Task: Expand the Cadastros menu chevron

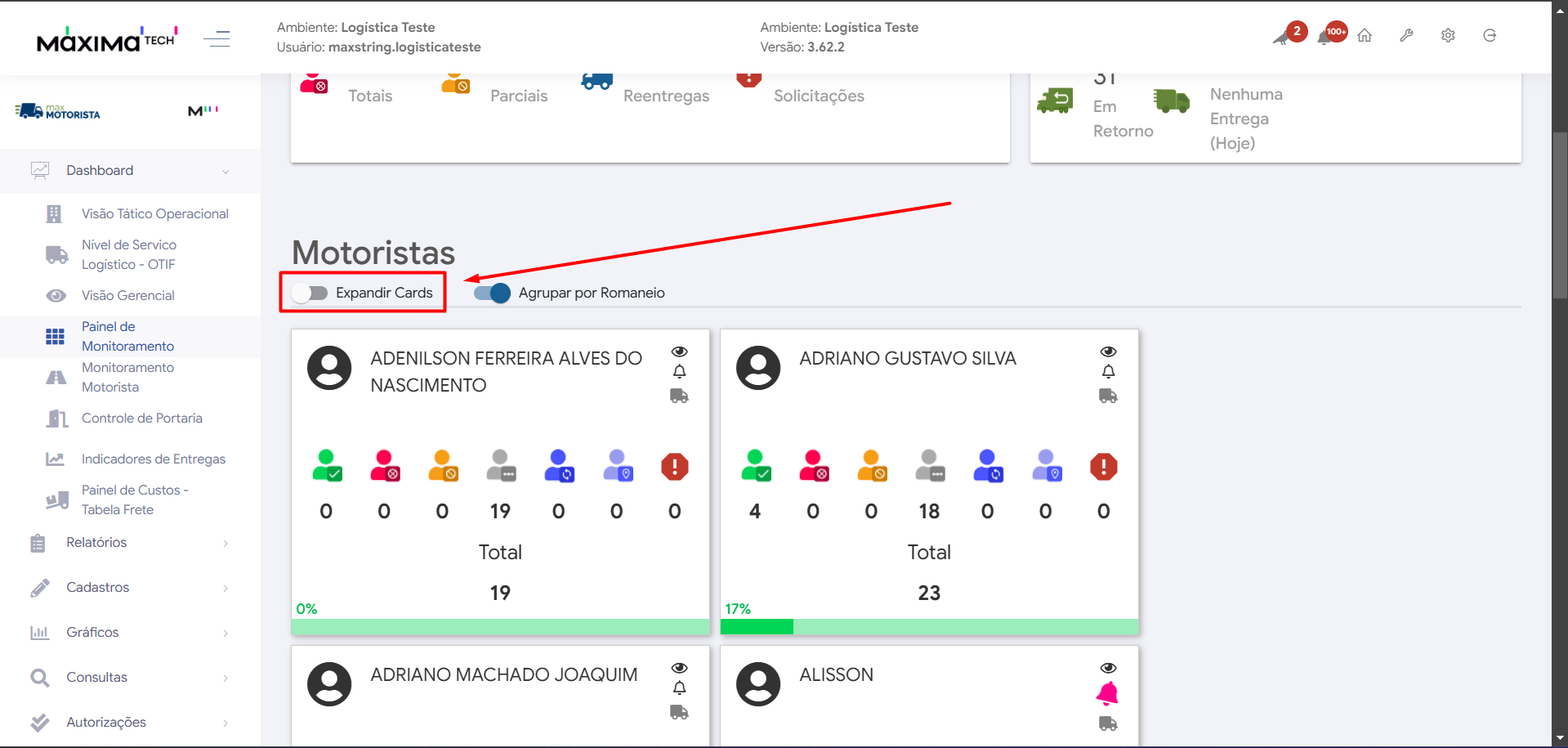Action: coord(226,589)
